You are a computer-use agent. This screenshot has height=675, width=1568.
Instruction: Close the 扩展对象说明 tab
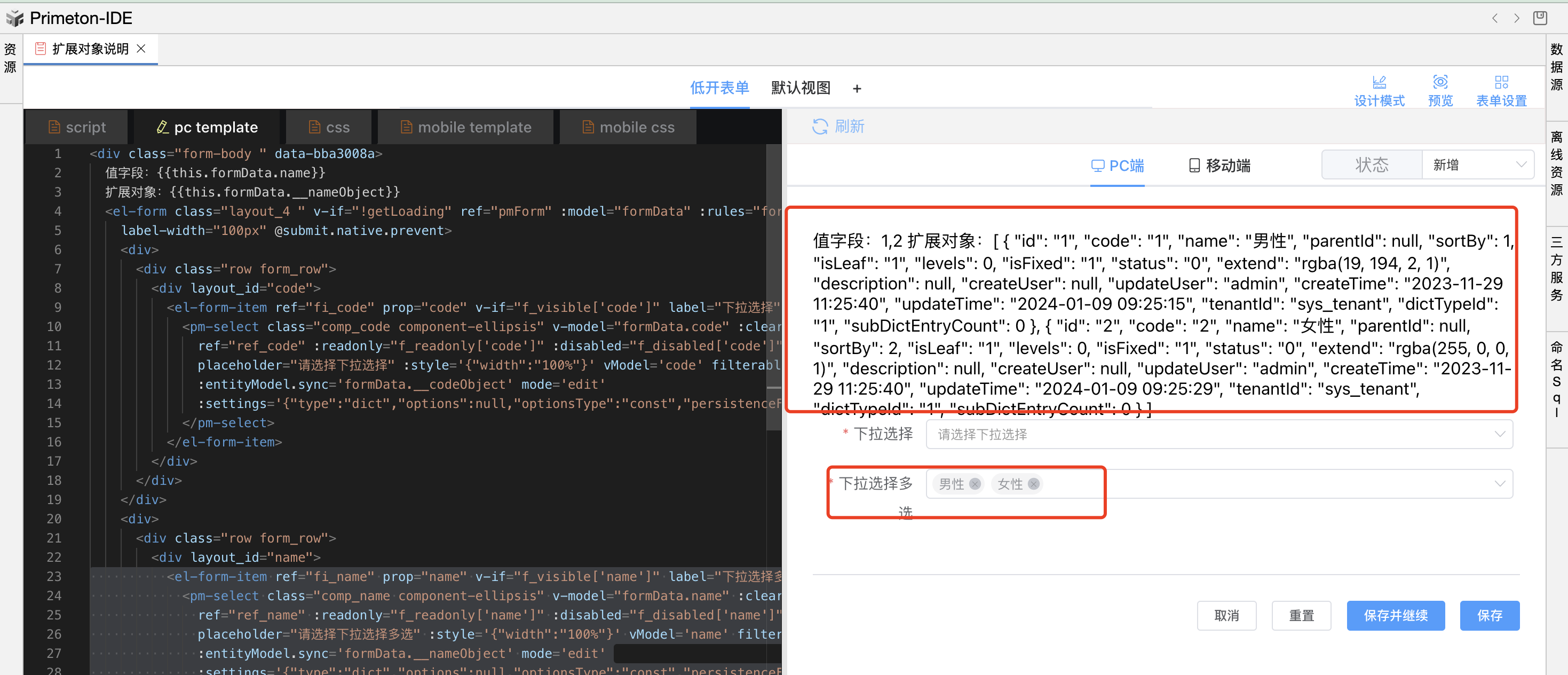pyautogui.click(x=141, y=49)
